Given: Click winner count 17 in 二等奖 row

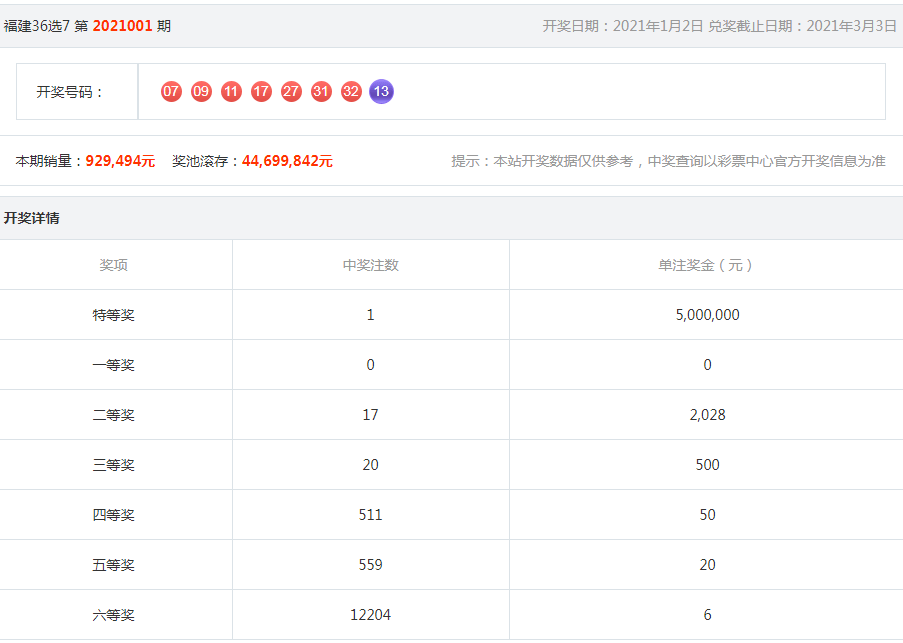Looking at the screenshot, I should (x=370, y=415).
